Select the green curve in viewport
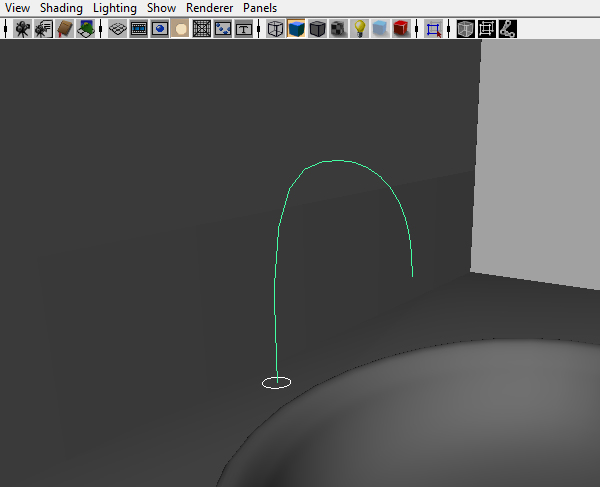 coord(275,291)
